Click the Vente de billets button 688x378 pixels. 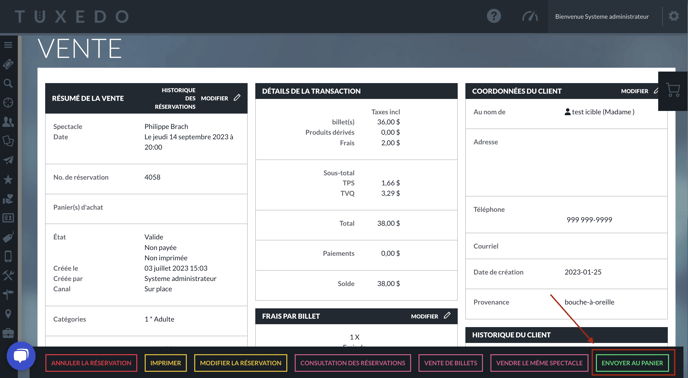[451, 363]
